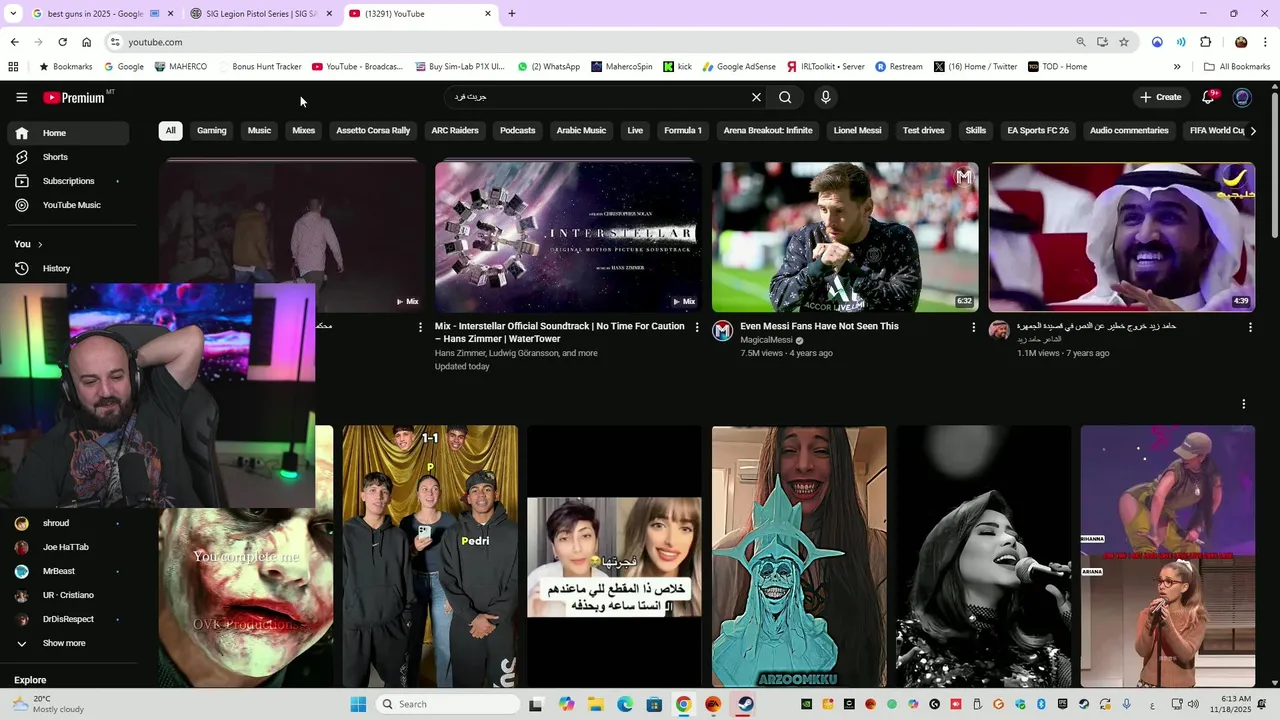Open the WhatsApp bookmark
The width and height of the screenshot is (1280, 720).
coord(549,67)
